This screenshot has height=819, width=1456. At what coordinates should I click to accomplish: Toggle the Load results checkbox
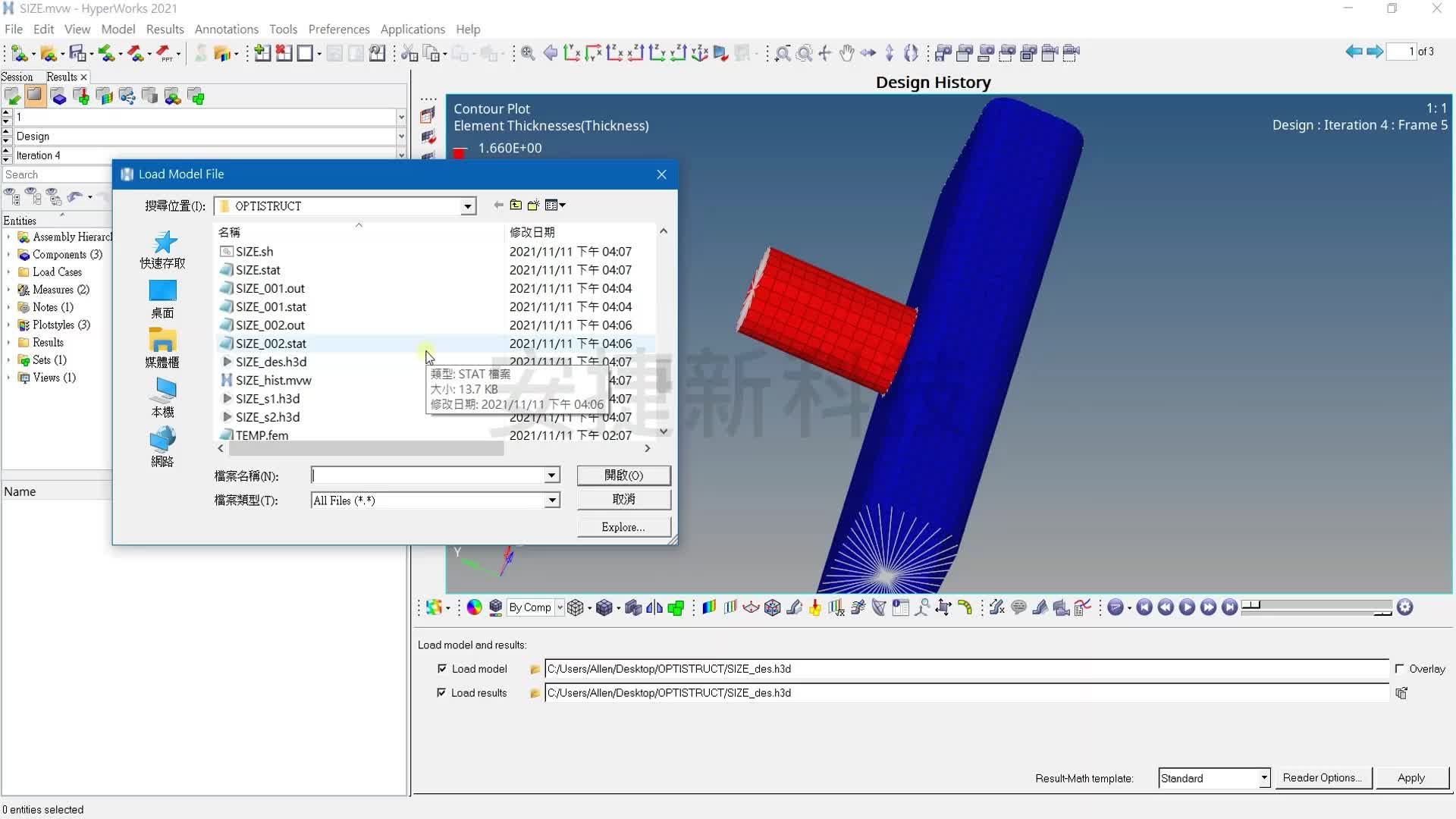click(442, 692)
